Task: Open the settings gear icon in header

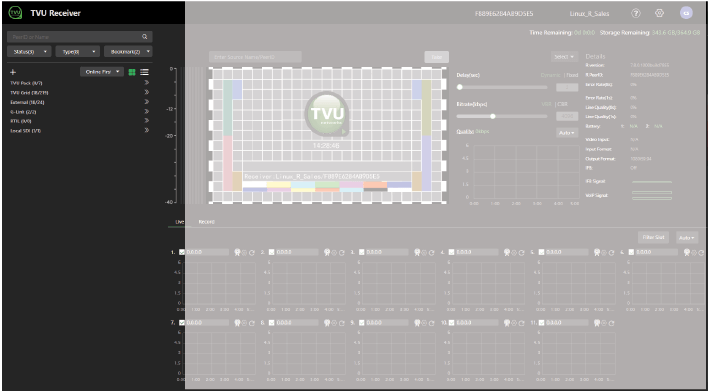Action: [x=659, y=13]
